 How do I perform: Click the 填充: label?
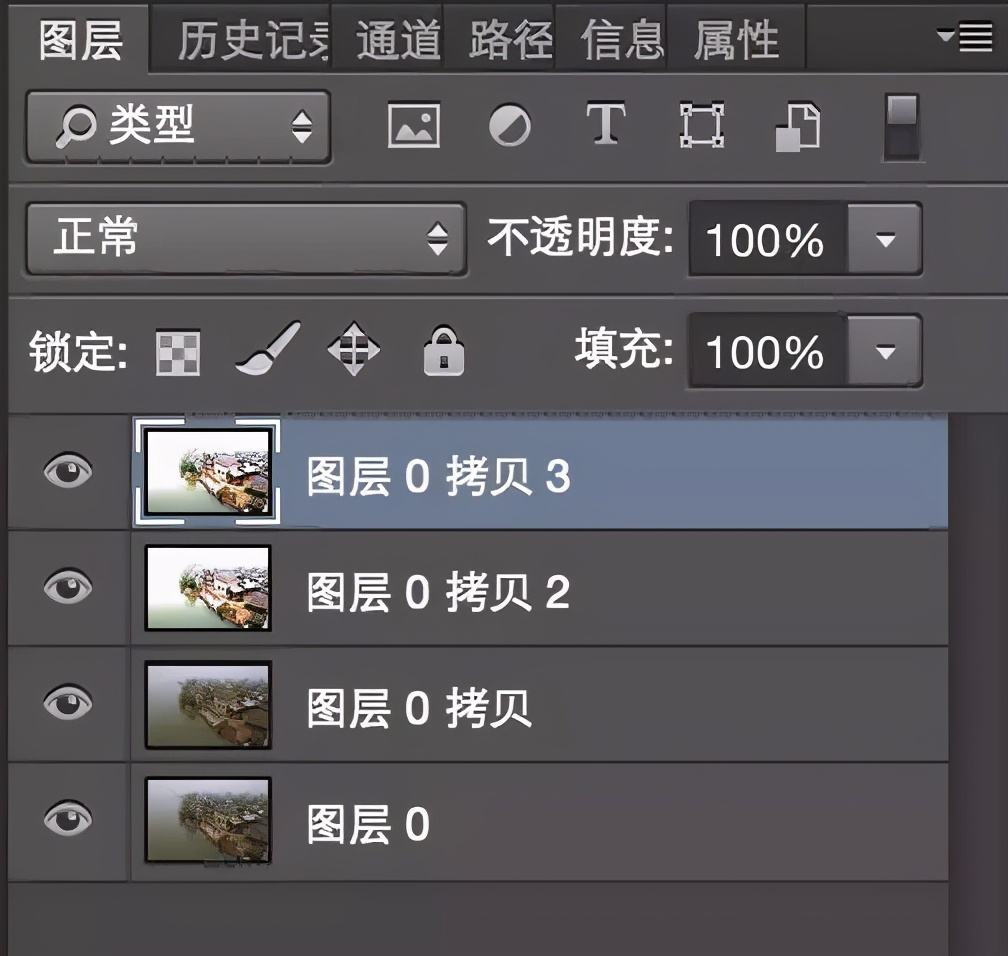pos(625,348)
